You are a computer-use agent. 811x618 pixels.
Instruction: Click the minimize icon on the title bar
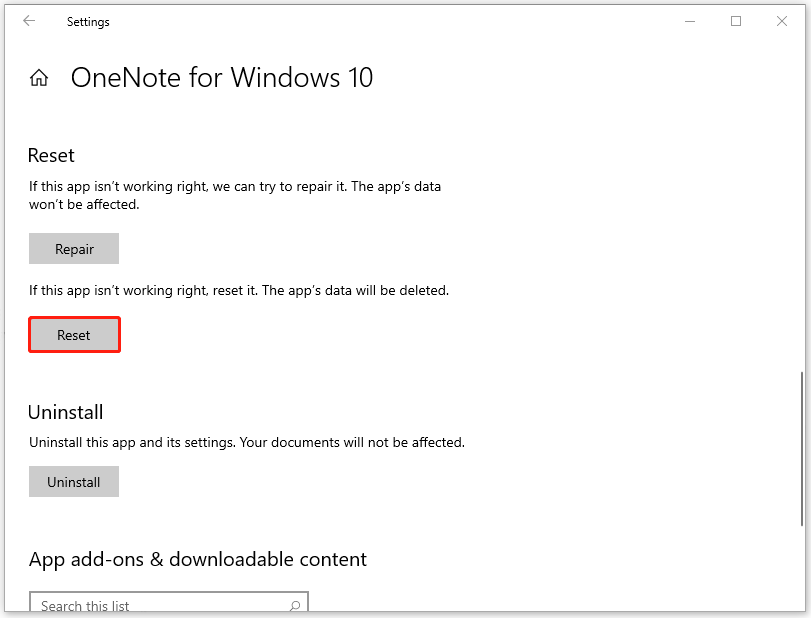690,21
